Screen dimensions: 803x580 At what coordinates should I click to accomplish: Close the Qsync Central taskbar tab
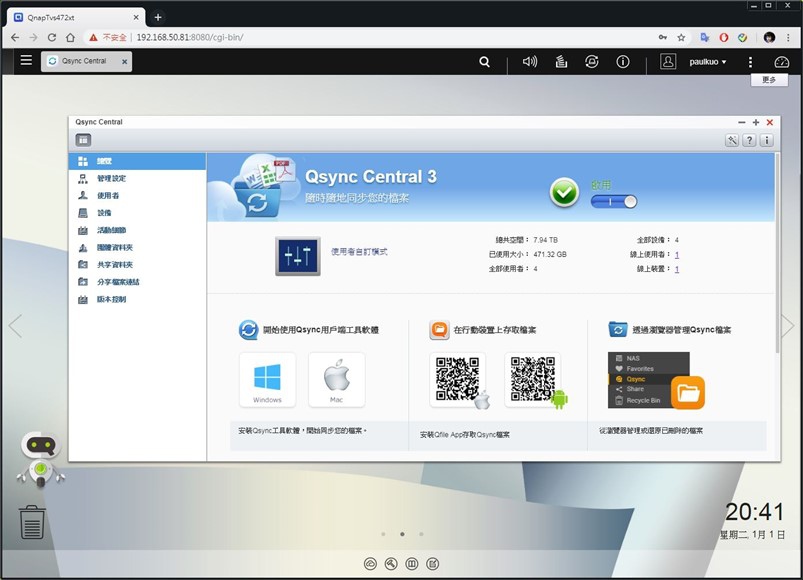click(124, 61)
